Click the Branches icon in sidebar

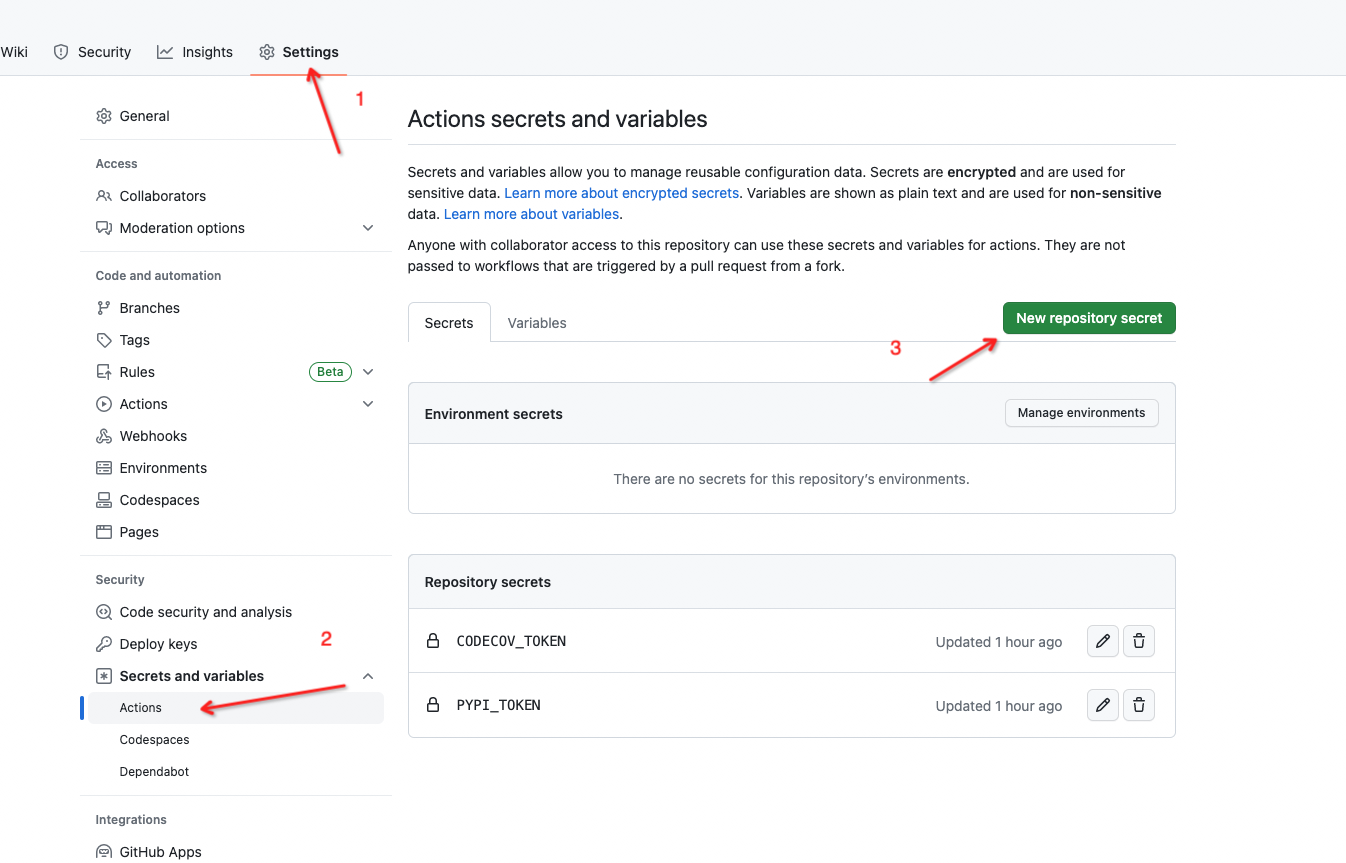tap(104, 308)
